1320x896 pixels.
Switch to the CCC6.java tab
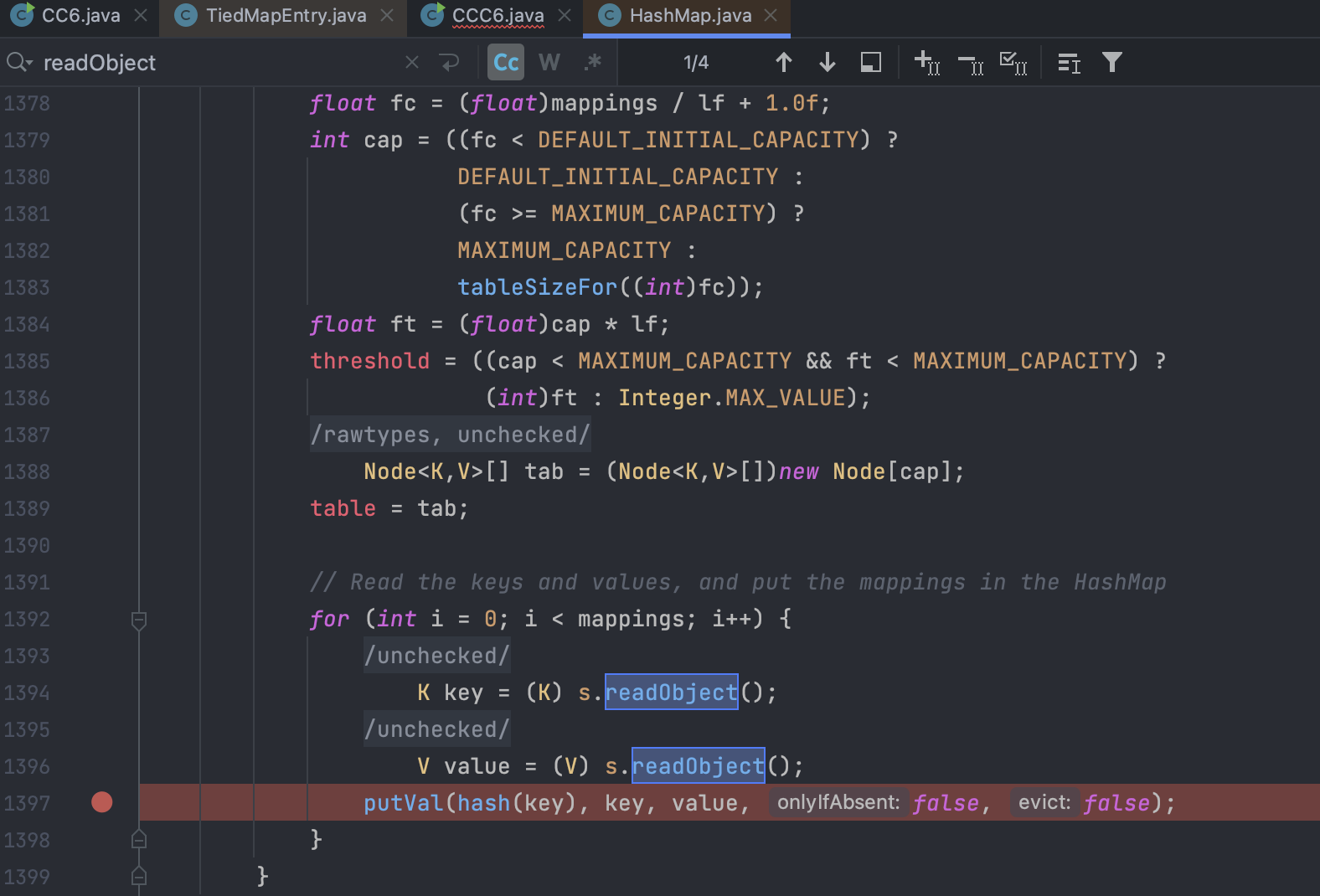(x=498, y=16)
